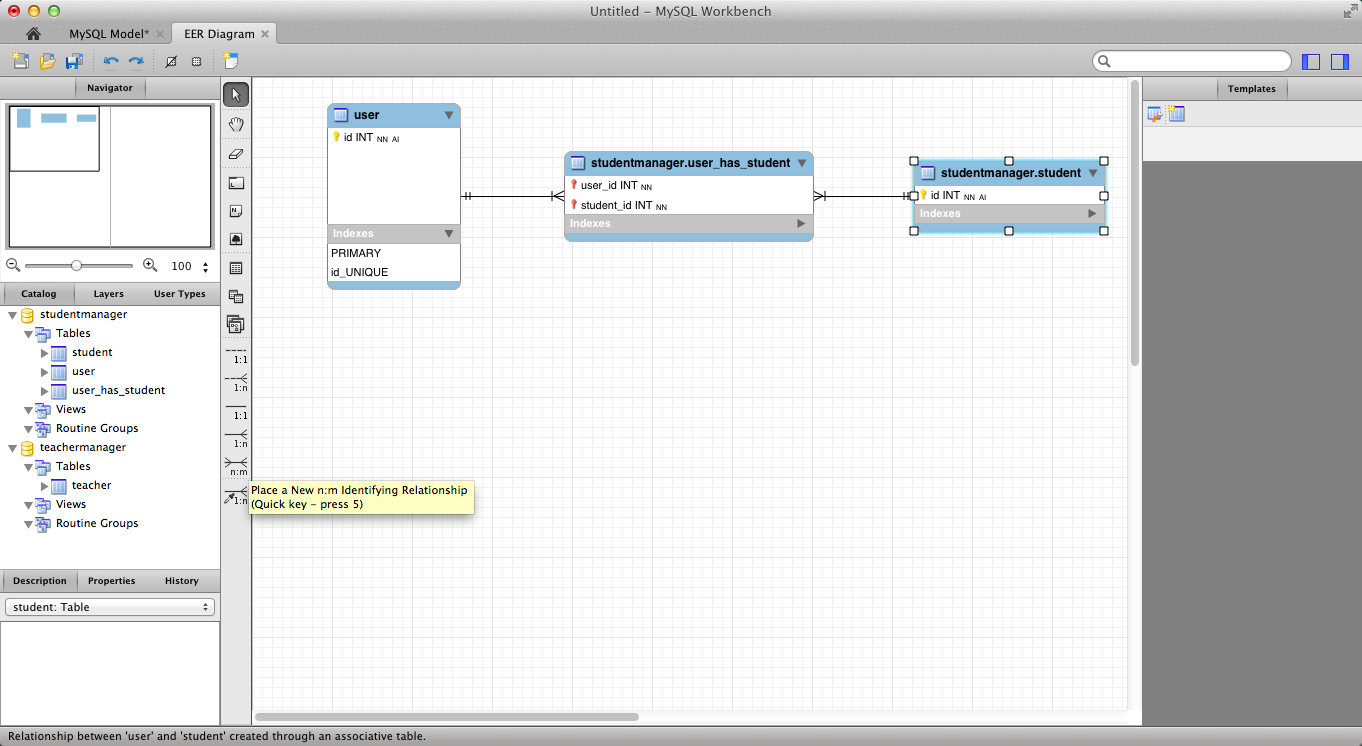This screenshot has width=1362, height=746.
Task: Open Routine Groups under teachermanager
Action: (x=97, y=523)
